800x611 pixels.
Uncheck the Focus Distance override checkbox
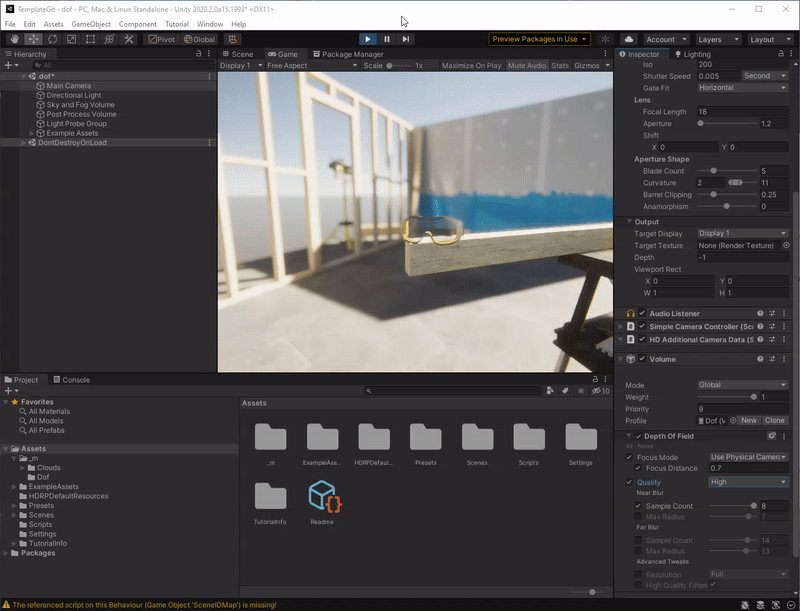point(638,468)
